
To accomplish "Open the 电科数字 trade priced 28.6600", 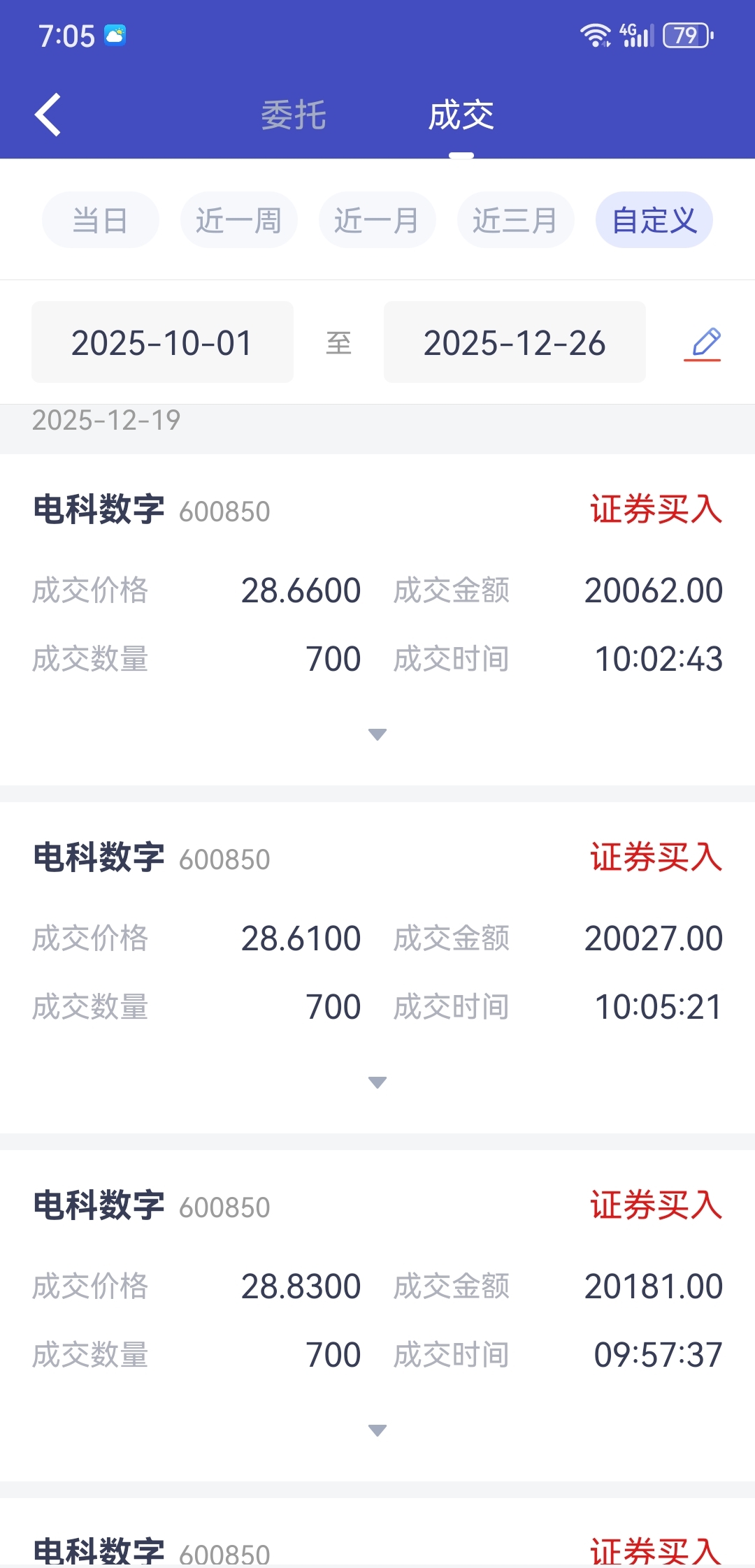I will point(99,509).
